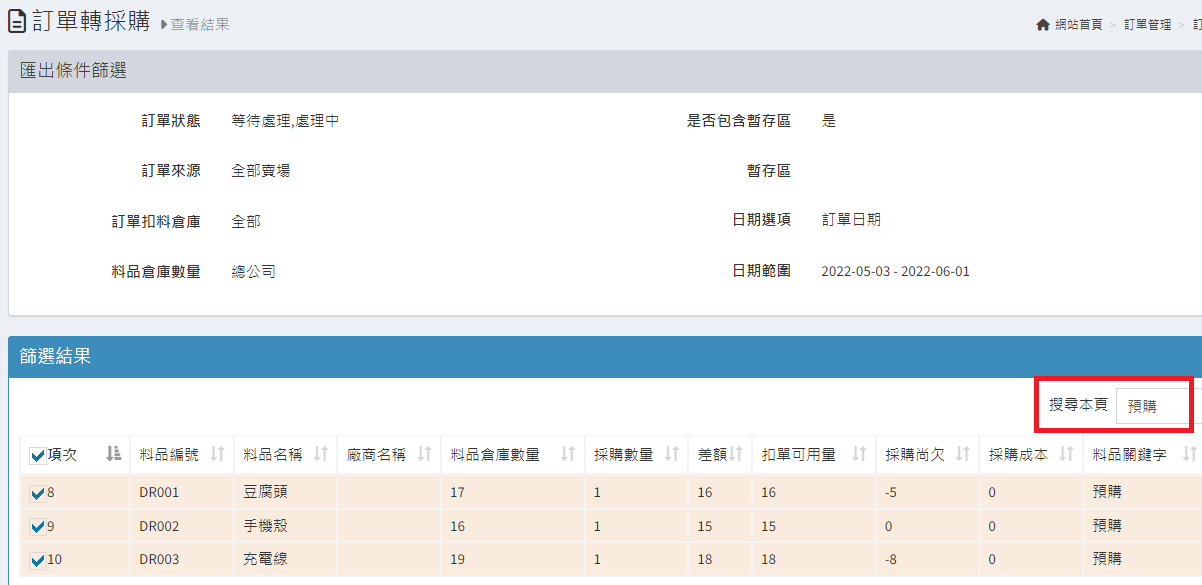The width and height of the screenshot is (1202, 585).
Task: Click the home icon in breadcrumb
Action: pyautogui.click(x=1043, y=24)
